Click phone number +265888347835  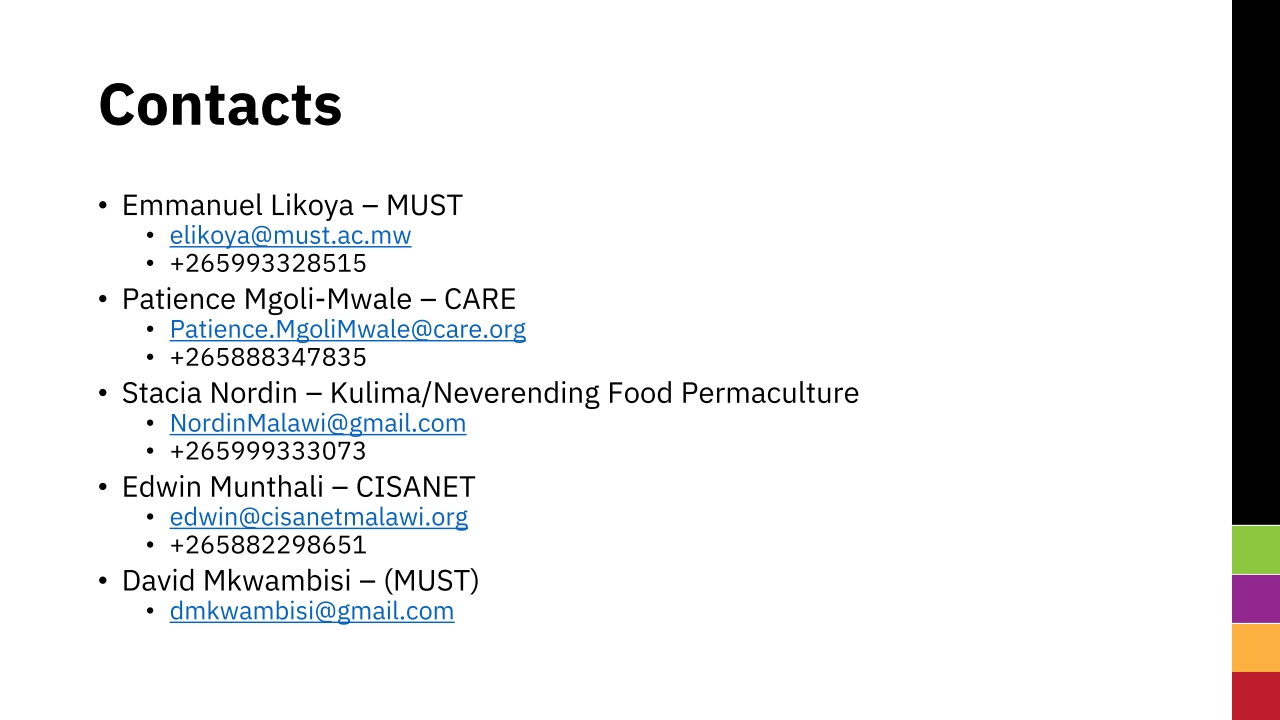268,358
